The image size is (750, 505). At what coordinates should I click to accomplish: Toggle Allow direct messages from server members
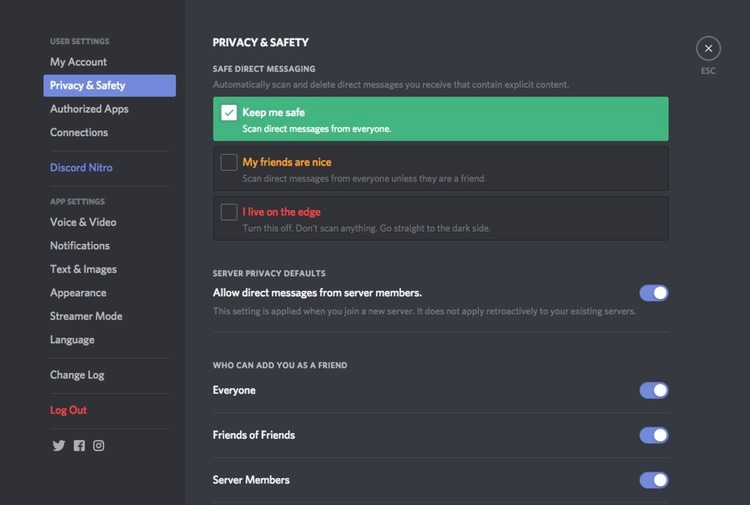point(654,293)
